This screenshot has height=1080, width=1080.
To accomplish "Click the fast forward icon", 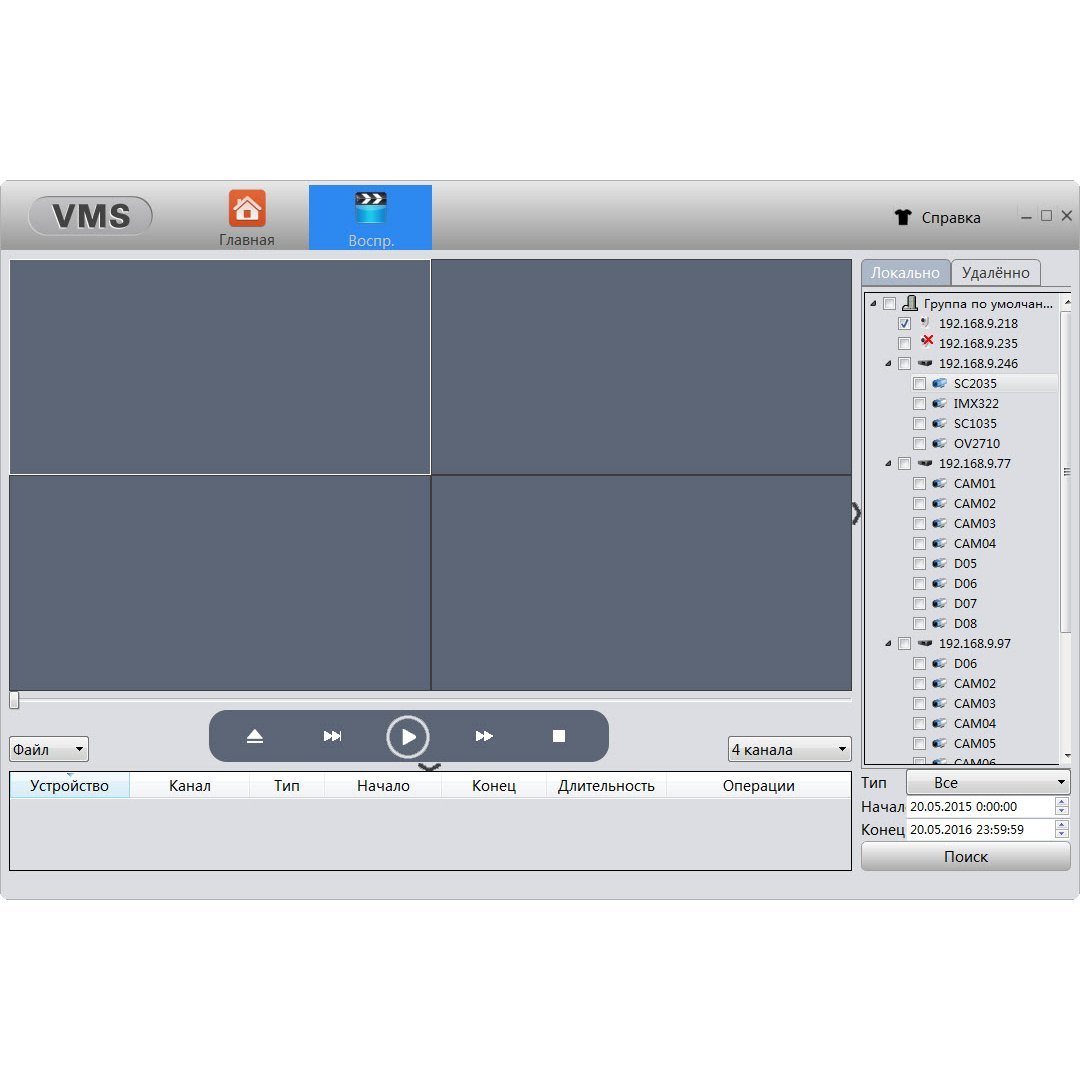I will 484,736.
